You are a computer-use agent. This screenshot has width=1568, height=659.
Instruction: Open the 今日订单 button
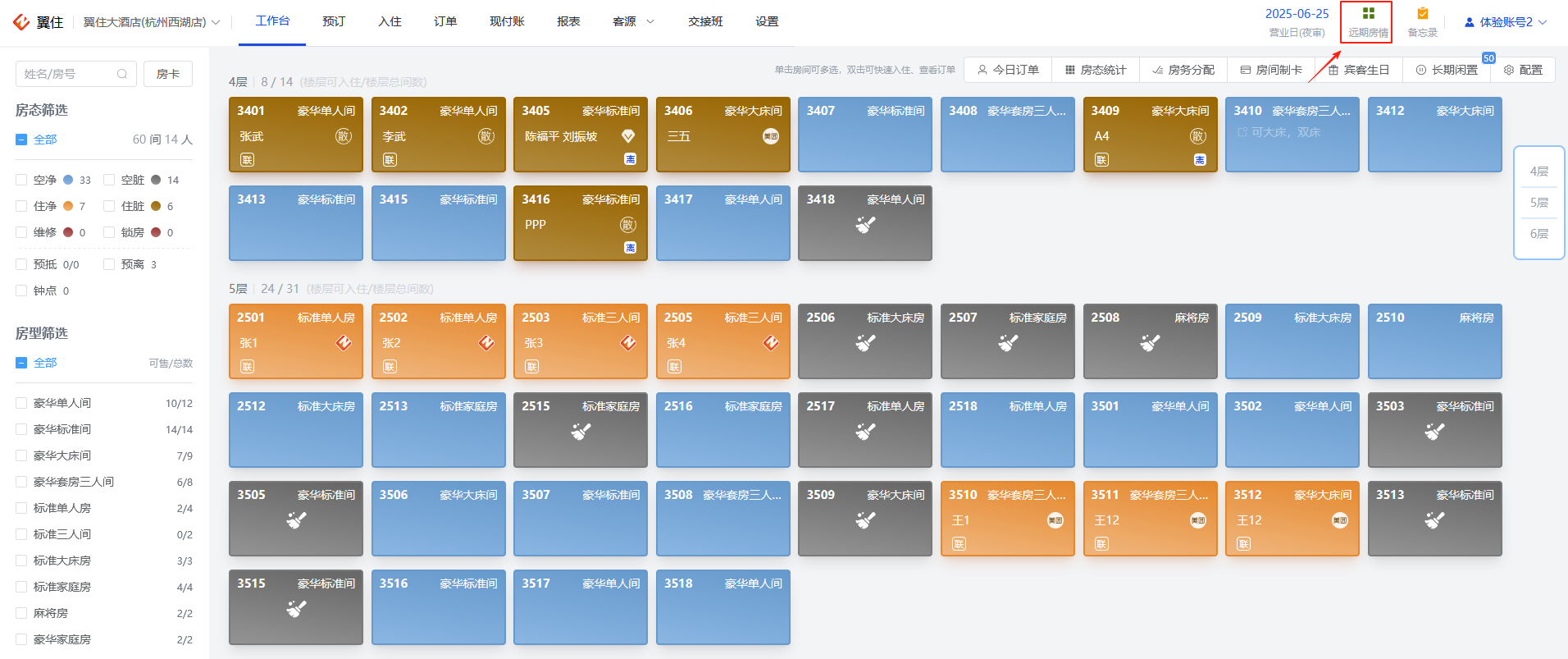click(1008, 70)
